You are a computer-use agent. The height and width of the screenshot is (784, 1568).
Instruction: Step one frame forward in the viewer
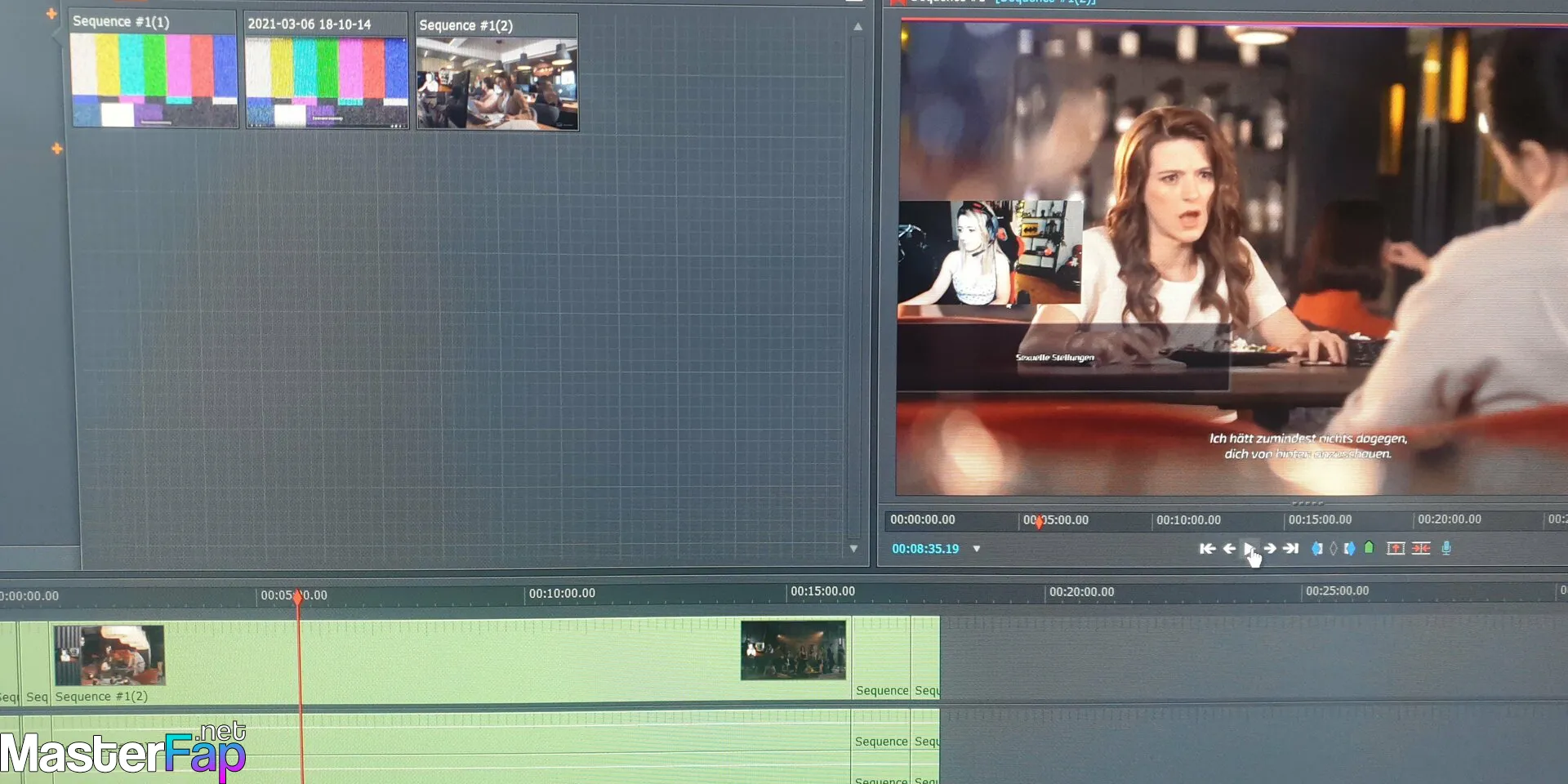point(1270,549)
